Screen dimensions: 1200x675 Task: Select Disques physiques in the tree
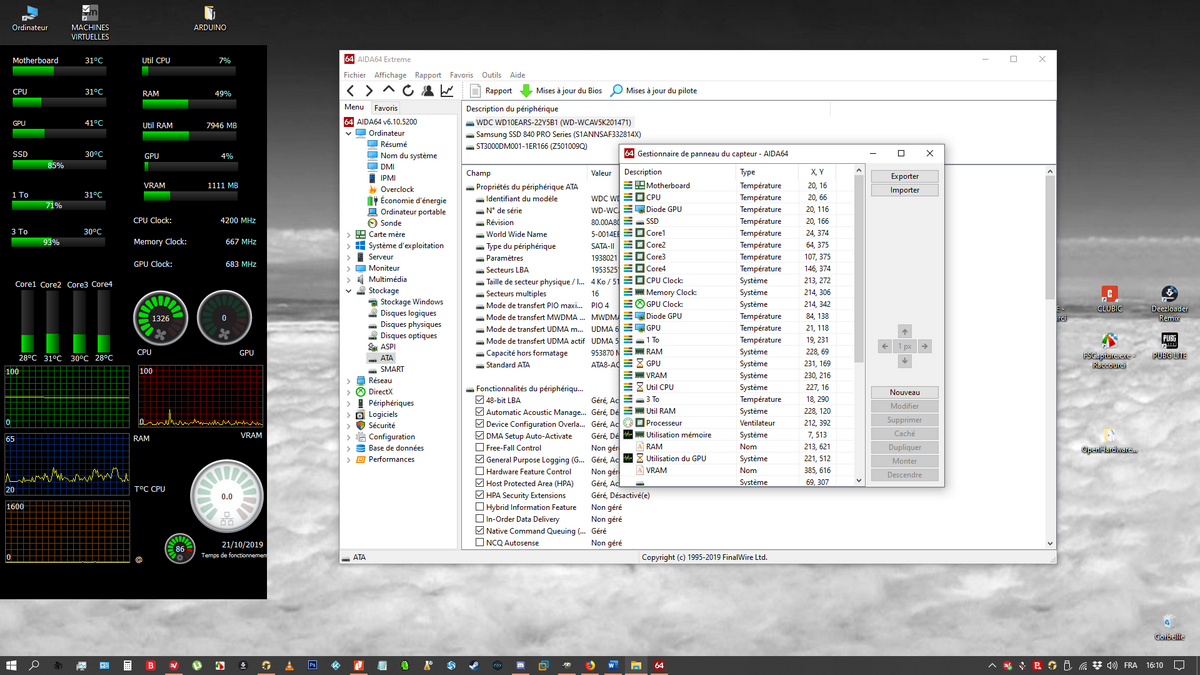point(411,324)
